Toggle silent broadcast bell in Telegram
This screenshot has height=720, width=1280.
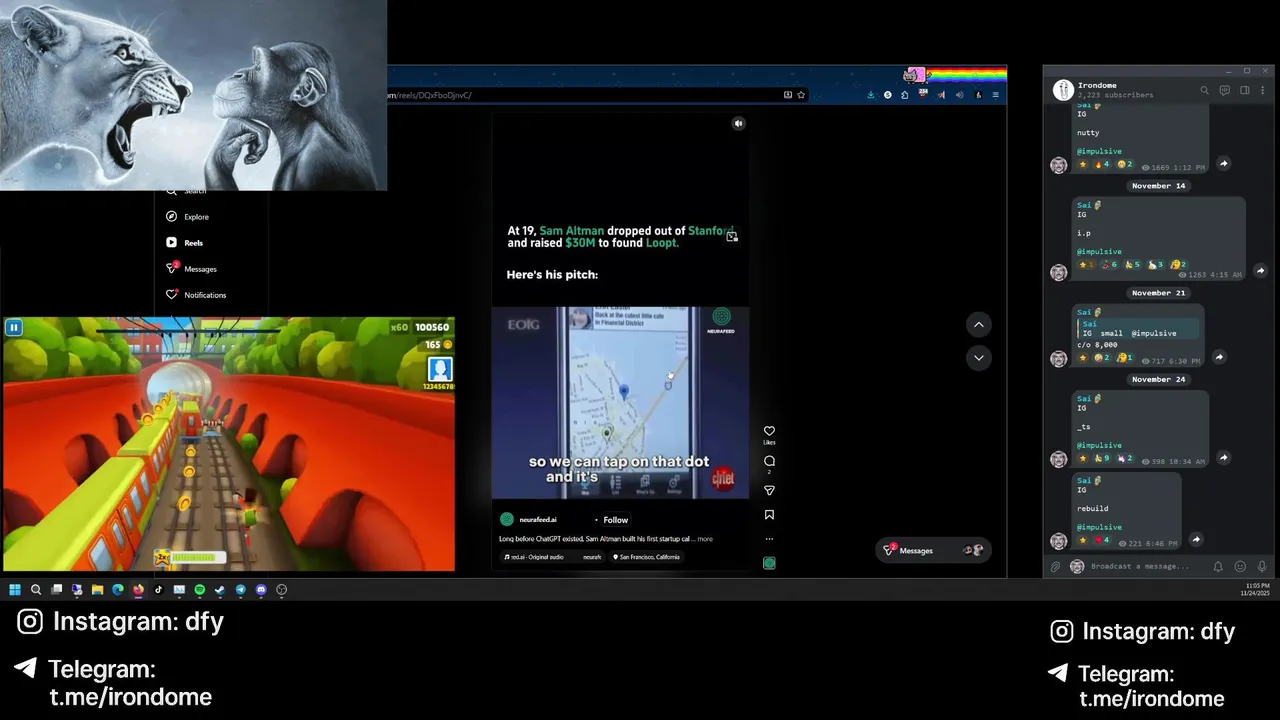(x=1218, y=567)
